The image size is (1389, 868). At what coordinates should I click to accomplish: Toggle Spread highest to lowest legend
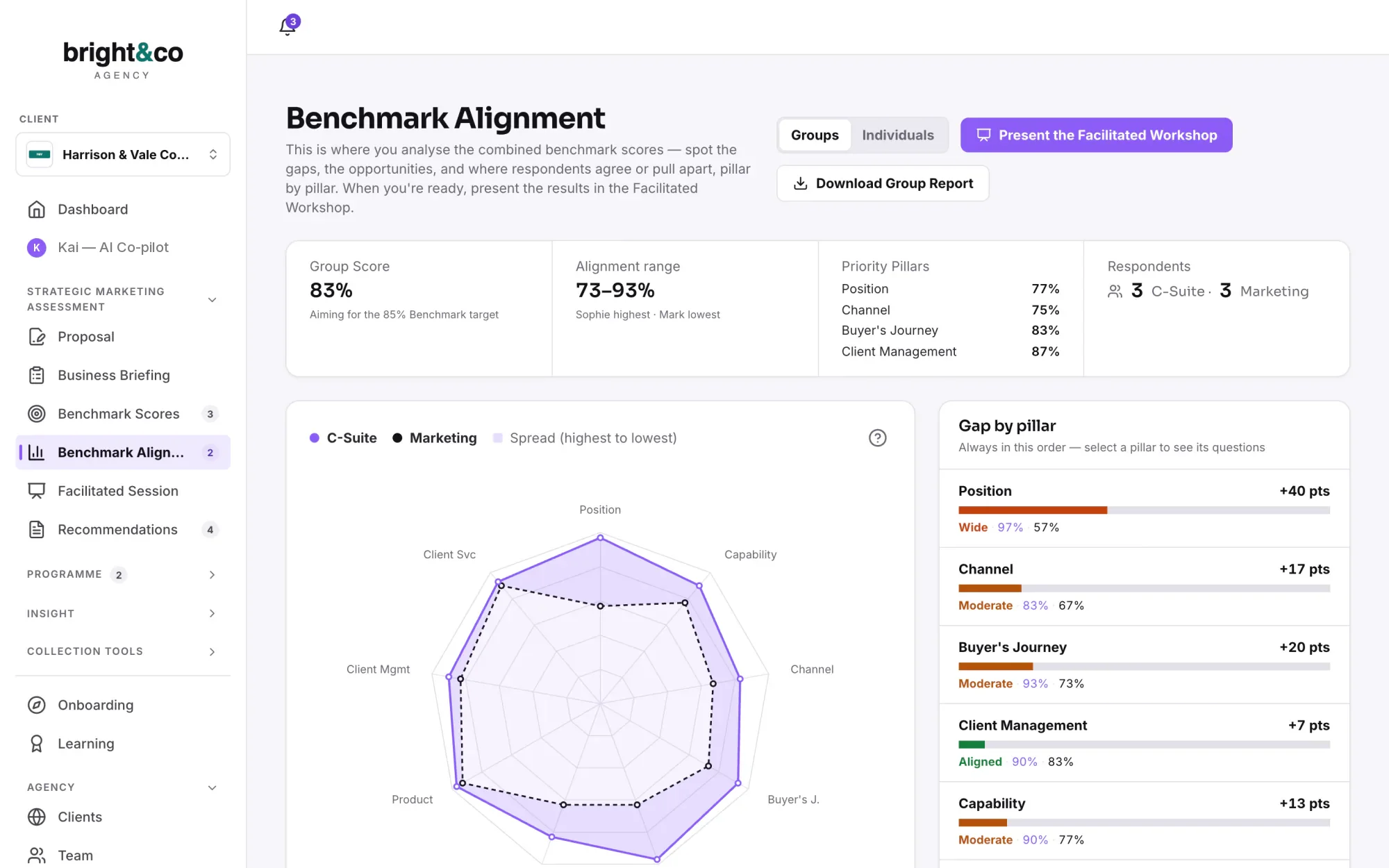(585, 438)
